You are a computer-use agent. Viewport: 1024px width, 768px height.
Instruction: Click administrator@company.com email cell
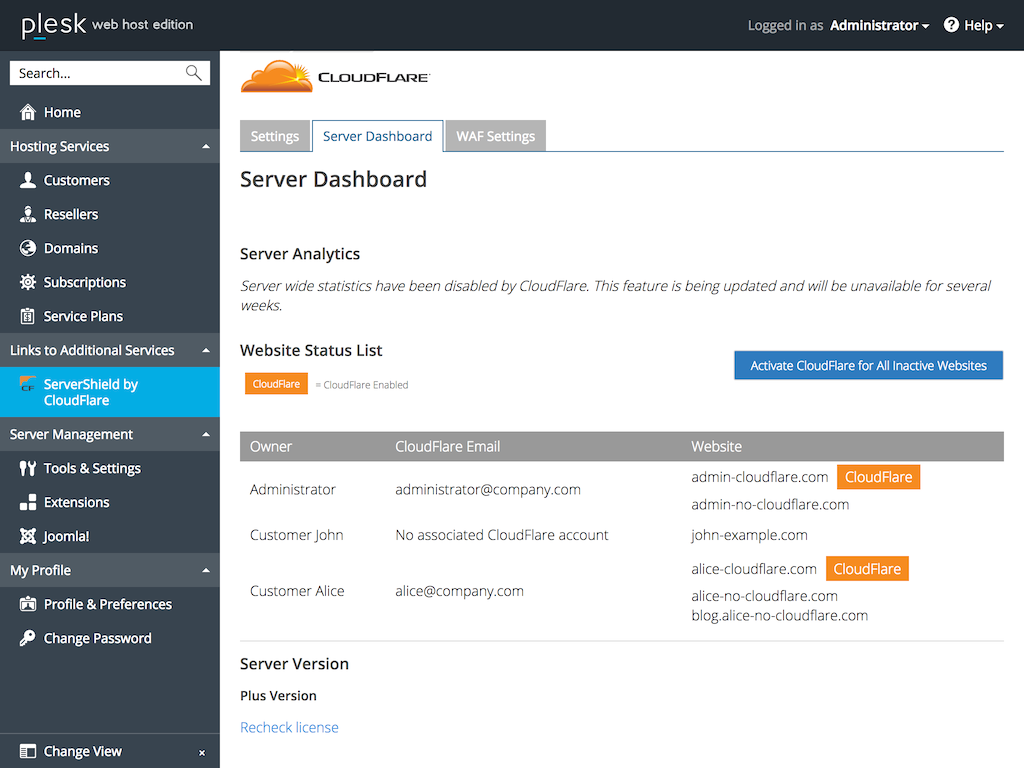point(488,490)
